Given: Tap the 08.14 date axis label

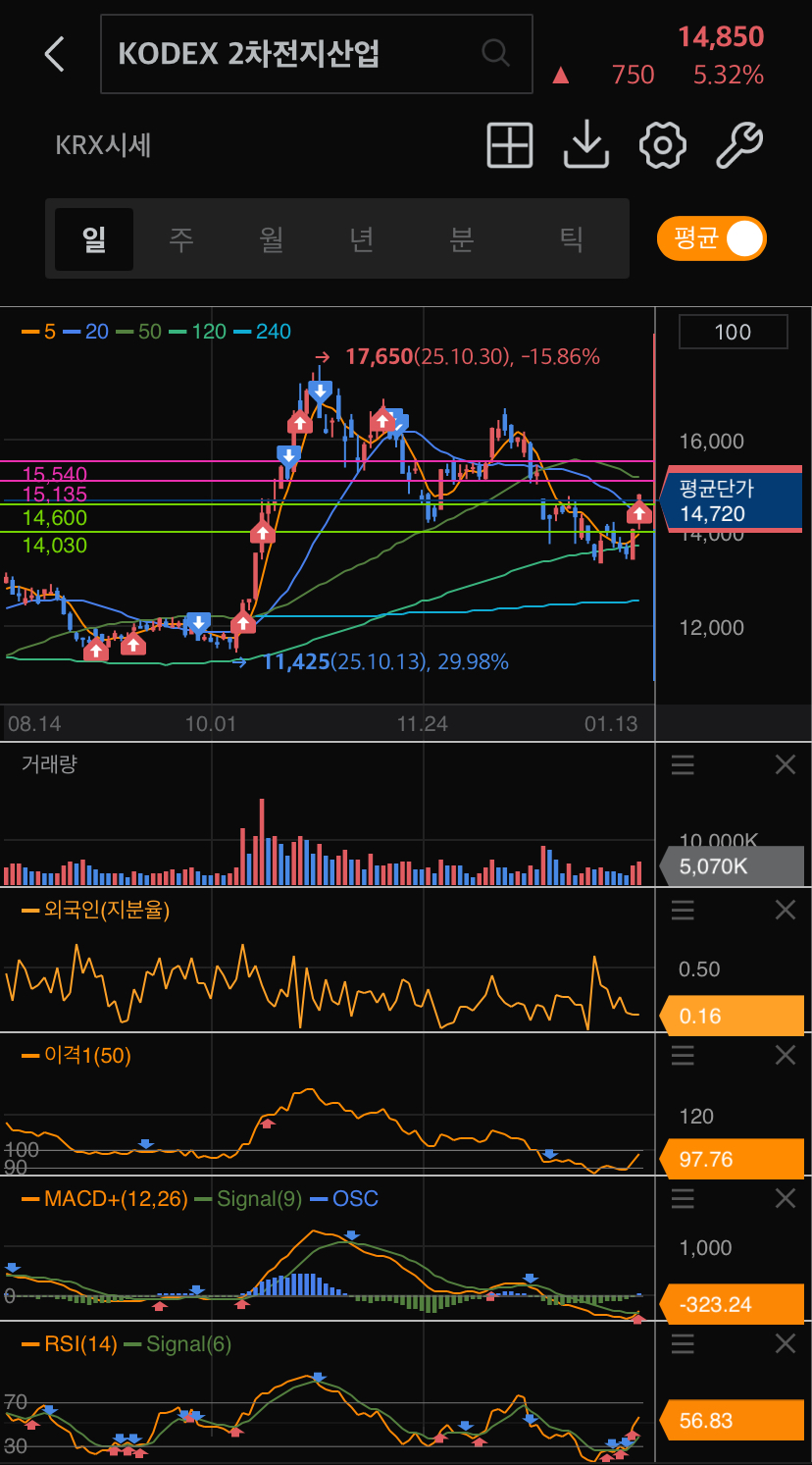Looking at the screenshot, I should (34, 724).
